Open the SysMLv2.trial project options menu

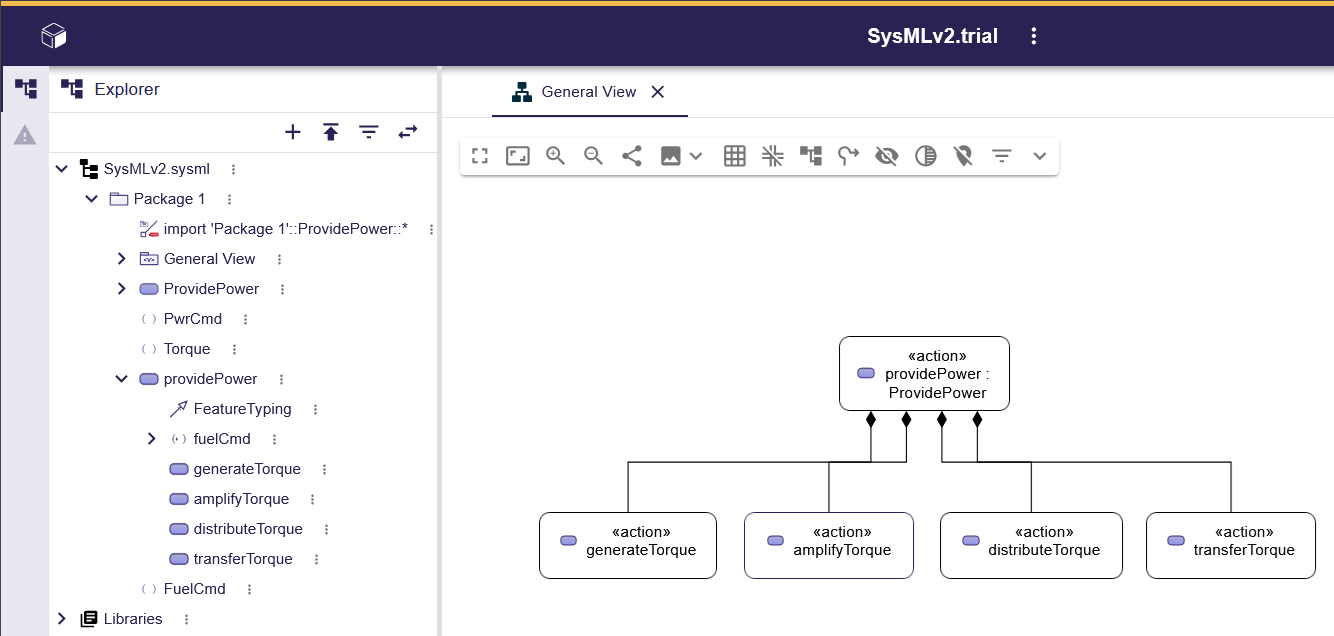[x=1034, y=37]
